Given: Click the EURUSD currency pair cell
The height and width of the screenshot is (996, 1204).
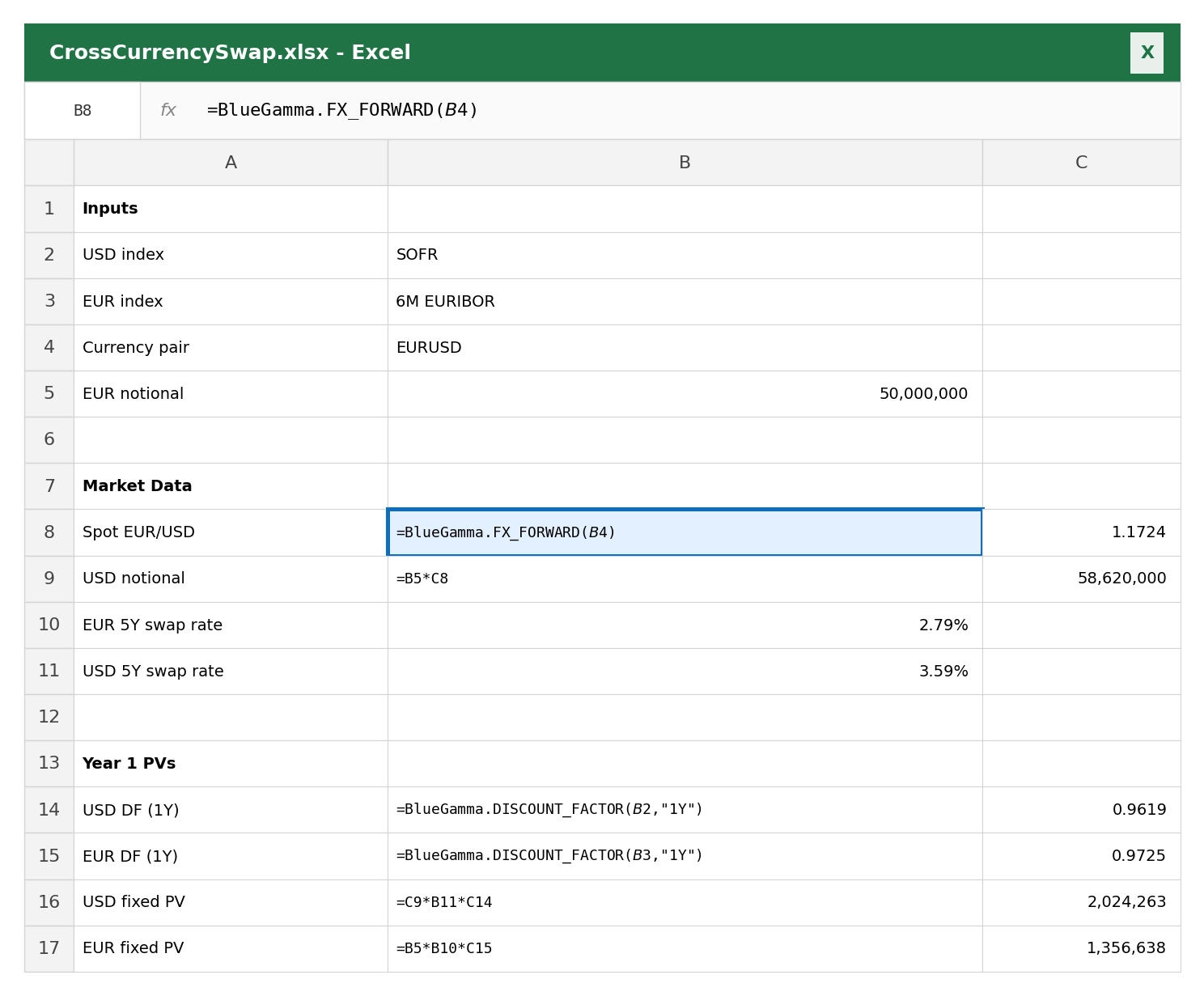Looking at the screenshot, I should [x=684, y=347].
